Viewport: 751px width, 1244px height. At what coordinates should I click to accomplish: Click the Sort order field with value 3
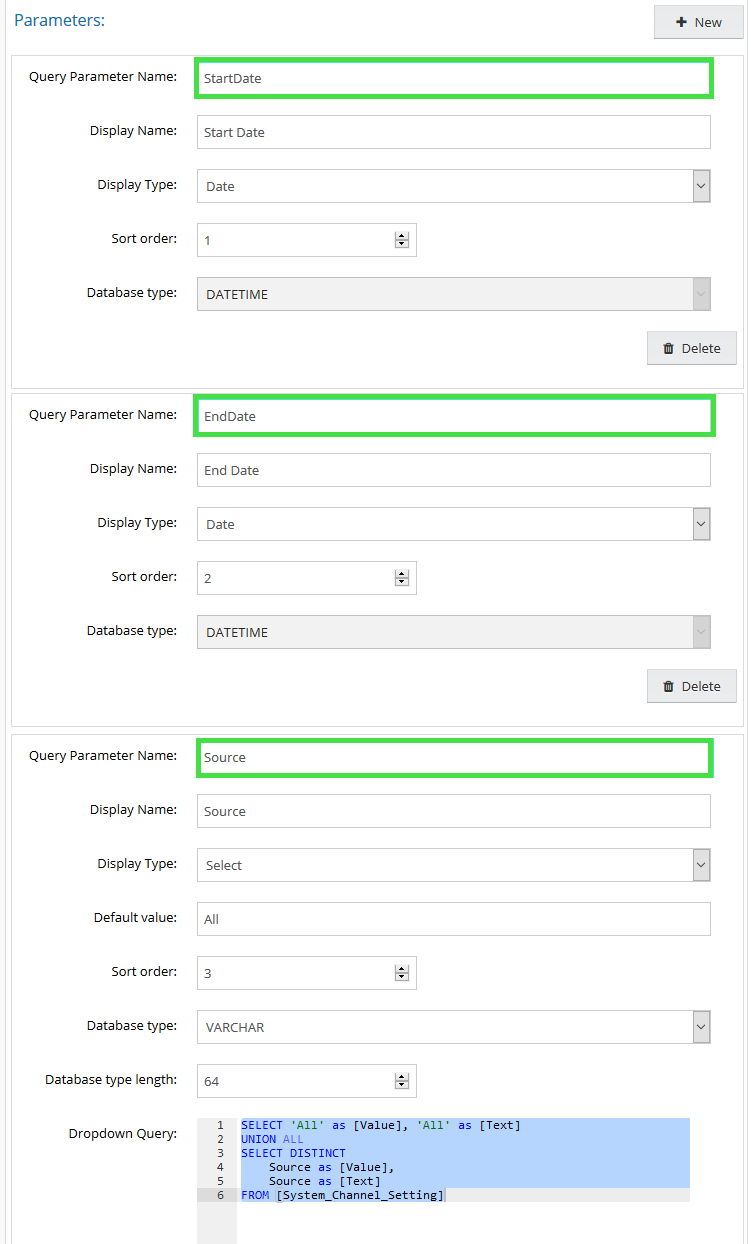[x=297, y=973]
